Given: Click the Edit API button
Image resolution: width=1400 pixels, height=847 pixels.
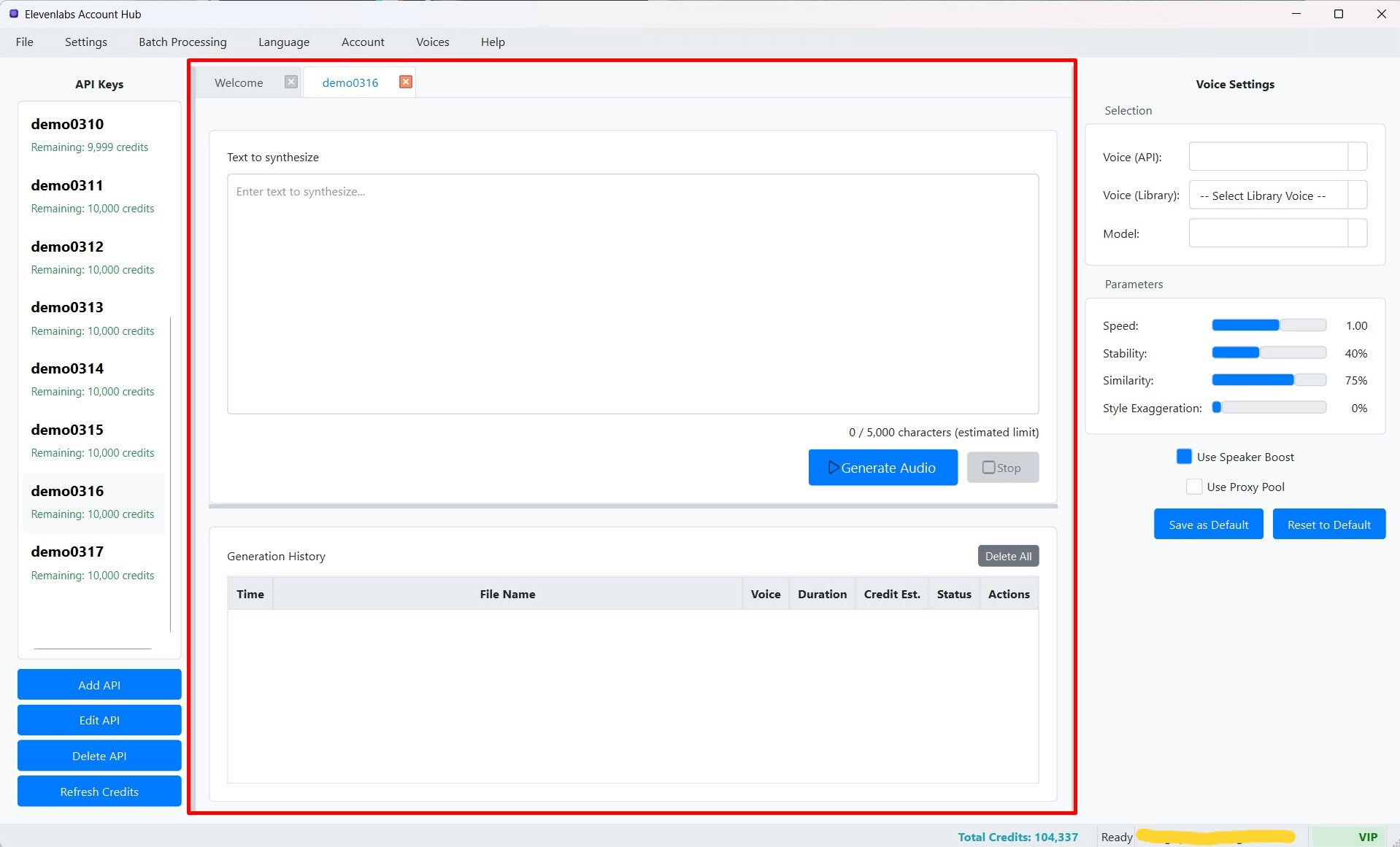Looking at the screenshot, I should (99, 720).
